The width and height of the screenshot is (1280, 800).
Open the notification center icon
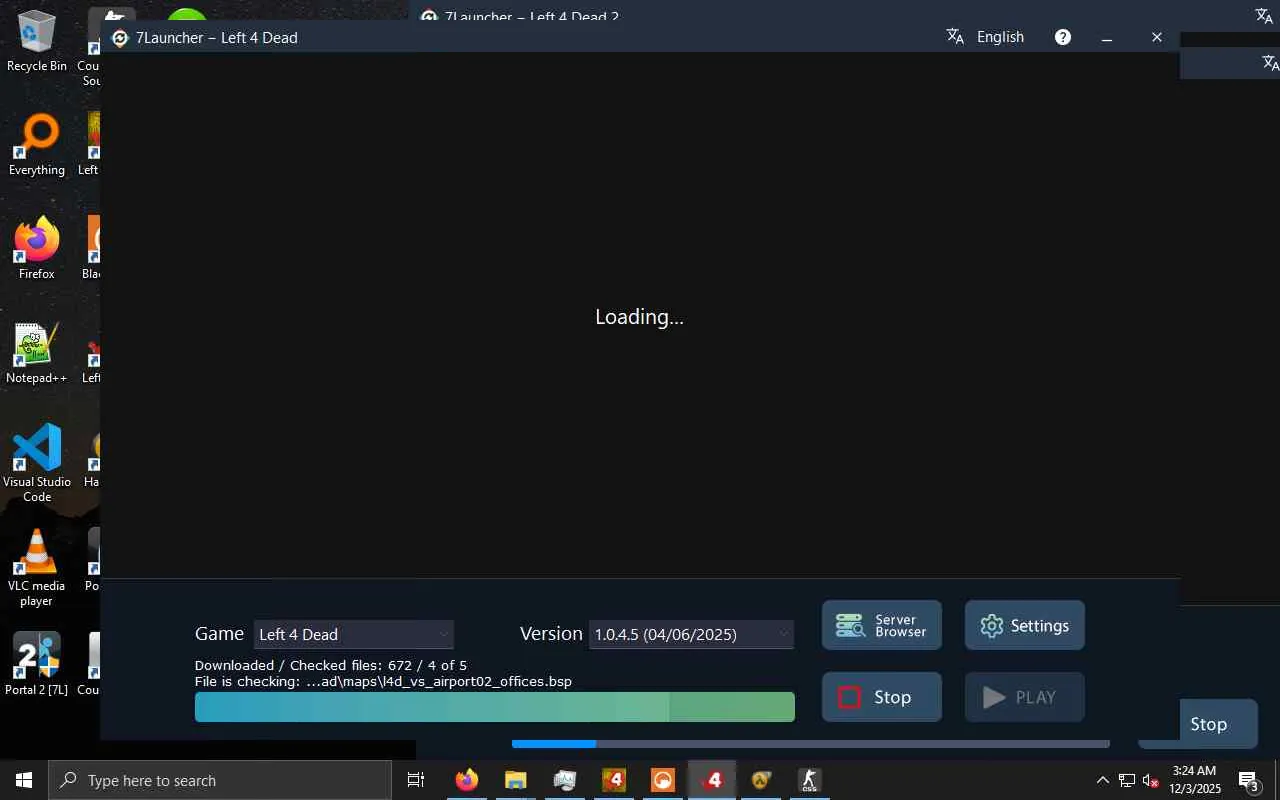[x=1248, y=781]
